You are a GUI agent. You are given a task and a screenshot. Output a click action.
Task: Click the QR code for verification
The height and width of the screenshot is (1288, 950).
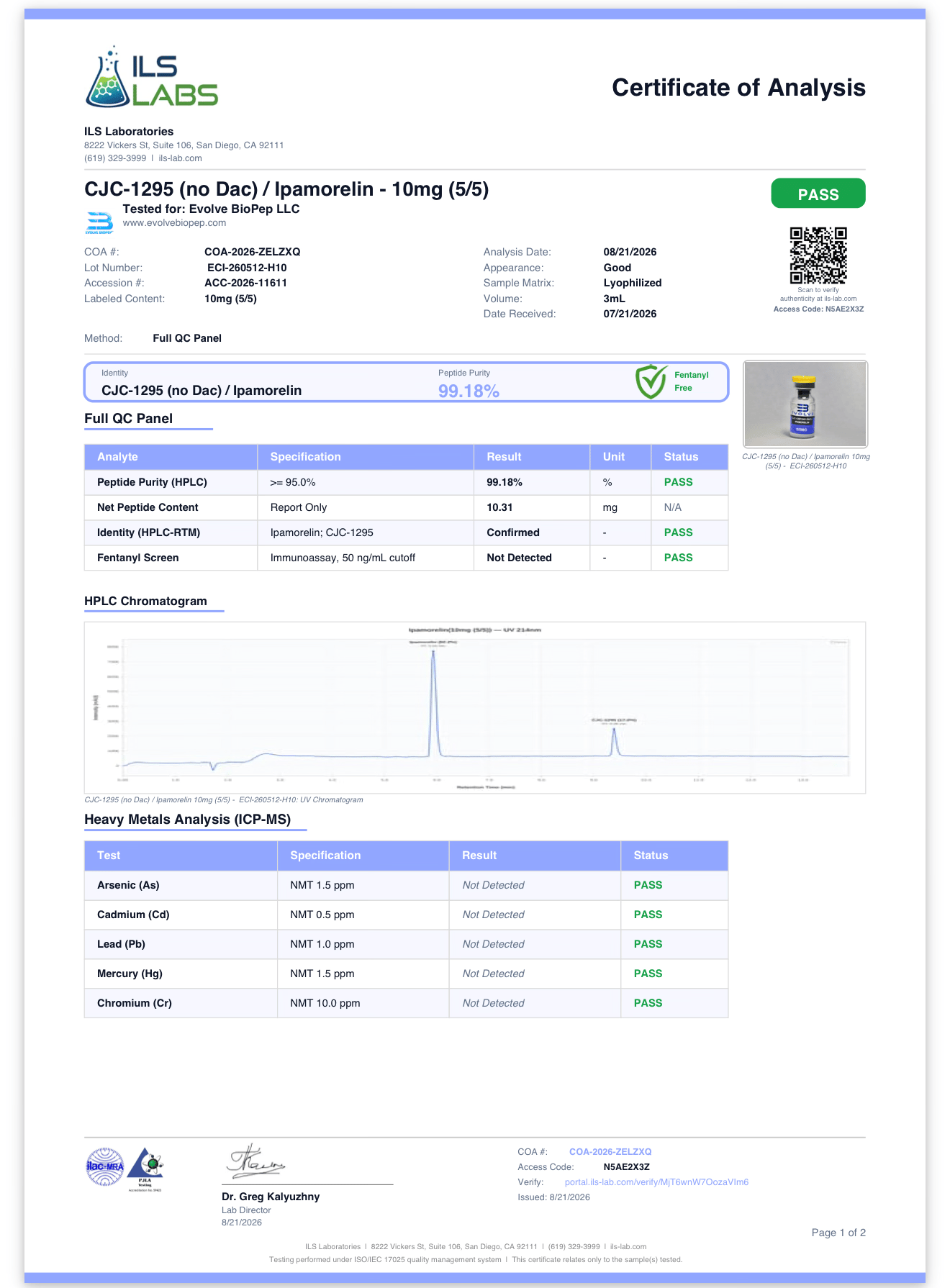pos(818,255)
